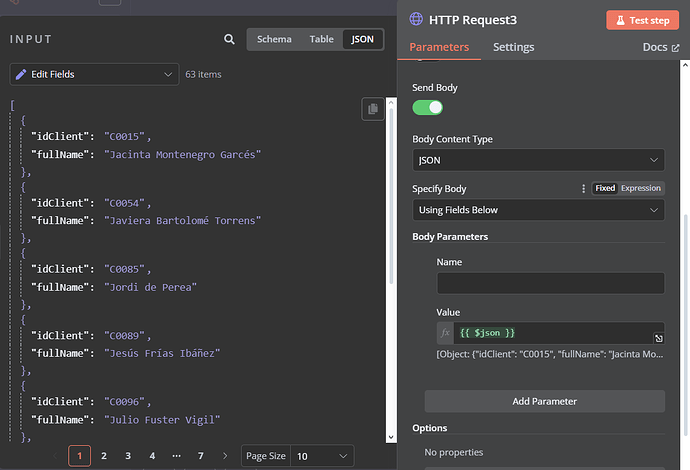Switch input view to Table
Image resolution: width=690 pixels, height=470 pixels.
coord(321,39)
